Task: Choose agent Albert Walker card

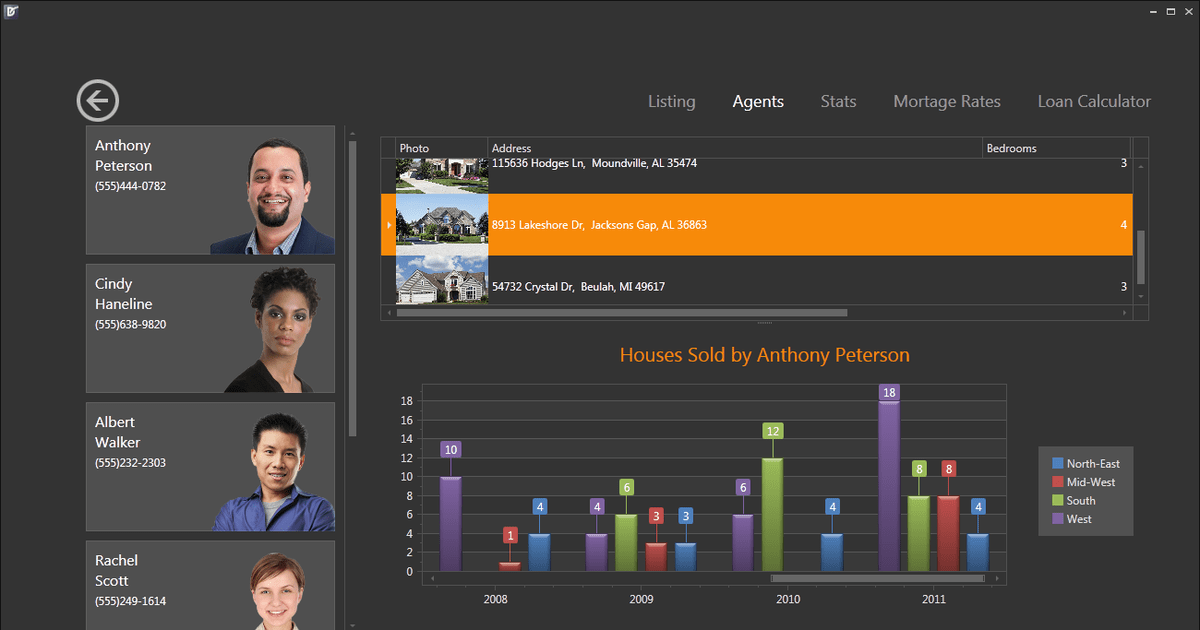Action: 210,466
